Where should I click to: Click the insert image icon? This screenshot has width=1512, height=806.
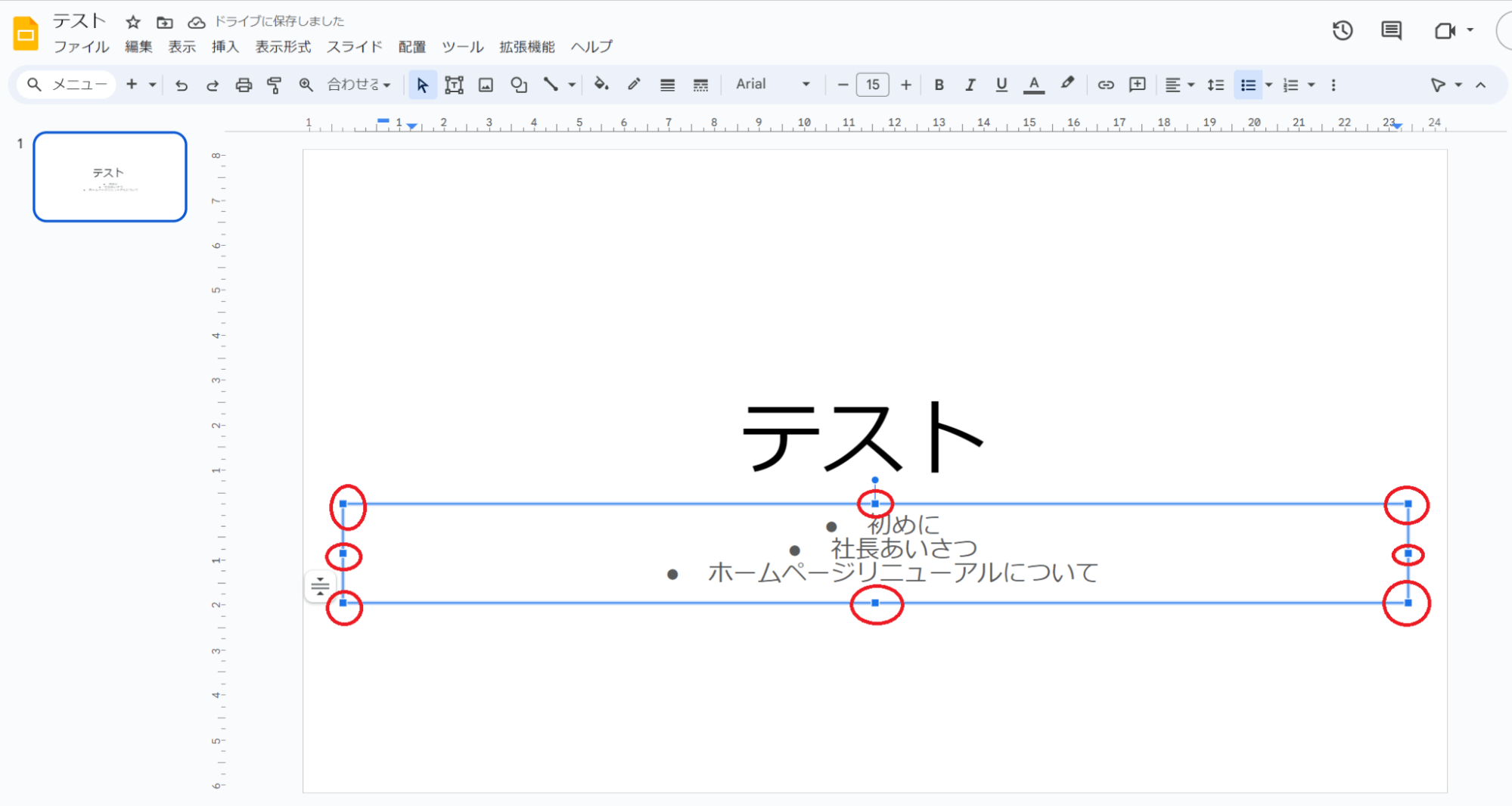[486, 85]
